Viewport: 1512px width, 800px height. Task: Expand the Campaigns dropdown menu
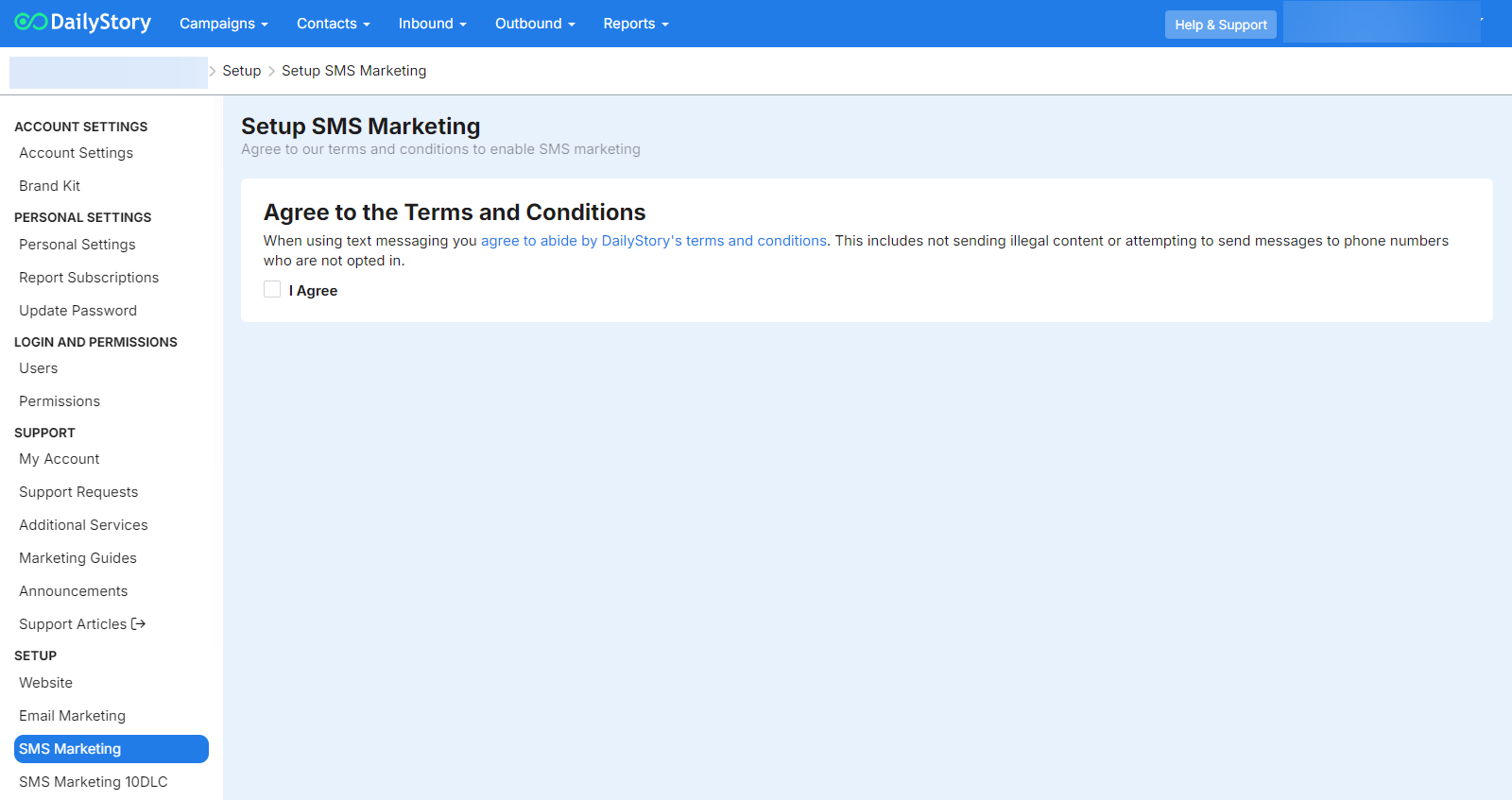[x=224, y=24]
